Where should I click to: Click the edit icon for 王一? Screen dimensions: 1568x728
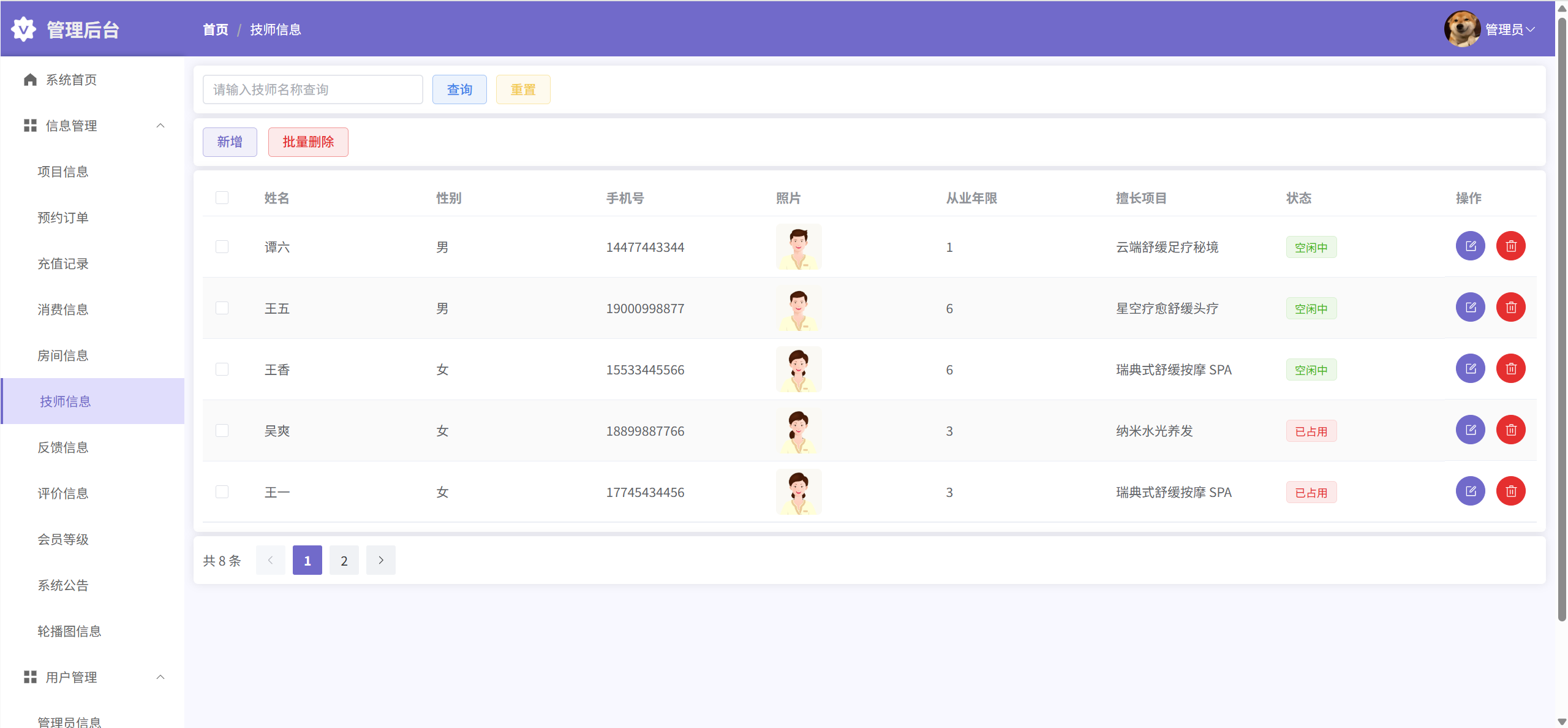[x=1470, y=491]
